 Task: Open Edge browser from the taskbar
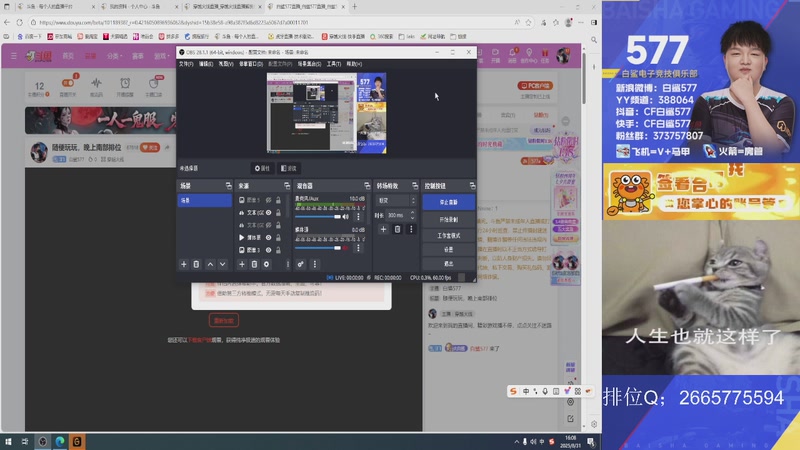point(60,441)
